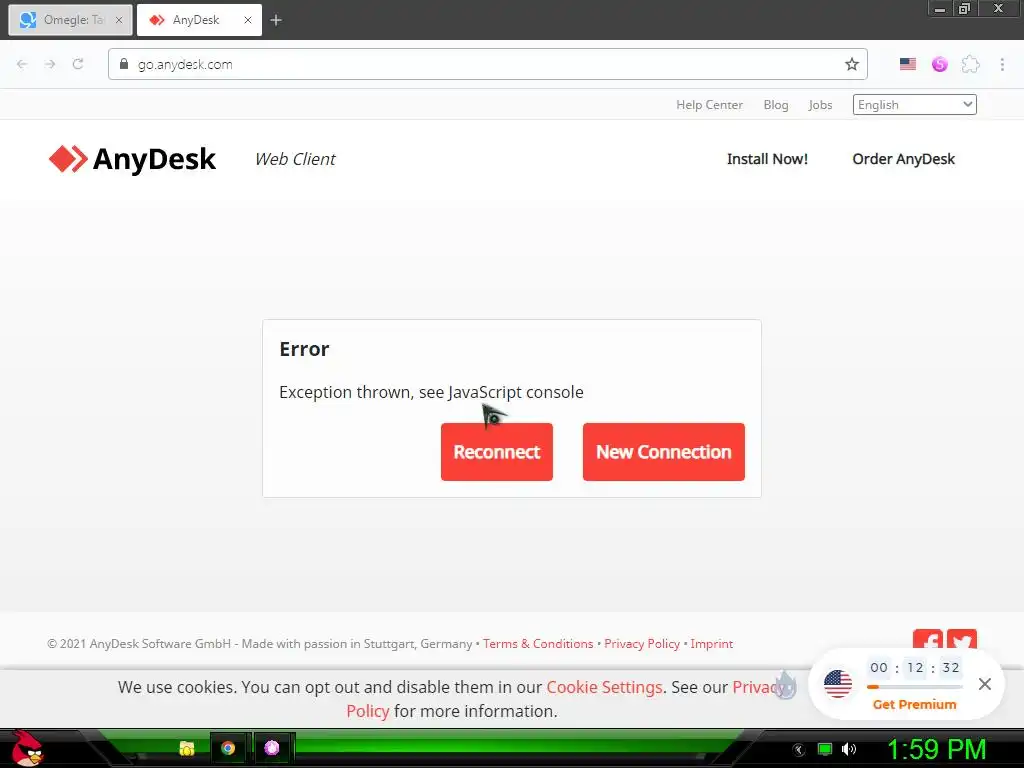Image resolution: width=1024 pixels, height=768 pixels.
Task: Open the Chrome three-dot menu
Action: (x=1002, y=64)
